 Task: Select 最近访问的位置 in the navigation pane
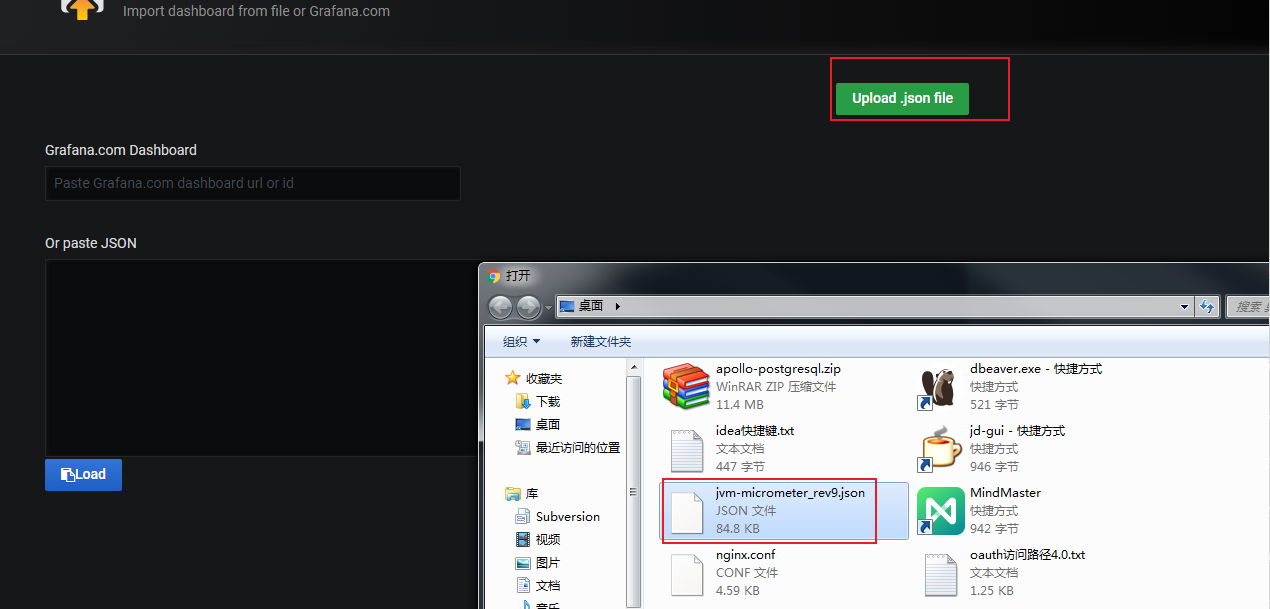(578, 447)
